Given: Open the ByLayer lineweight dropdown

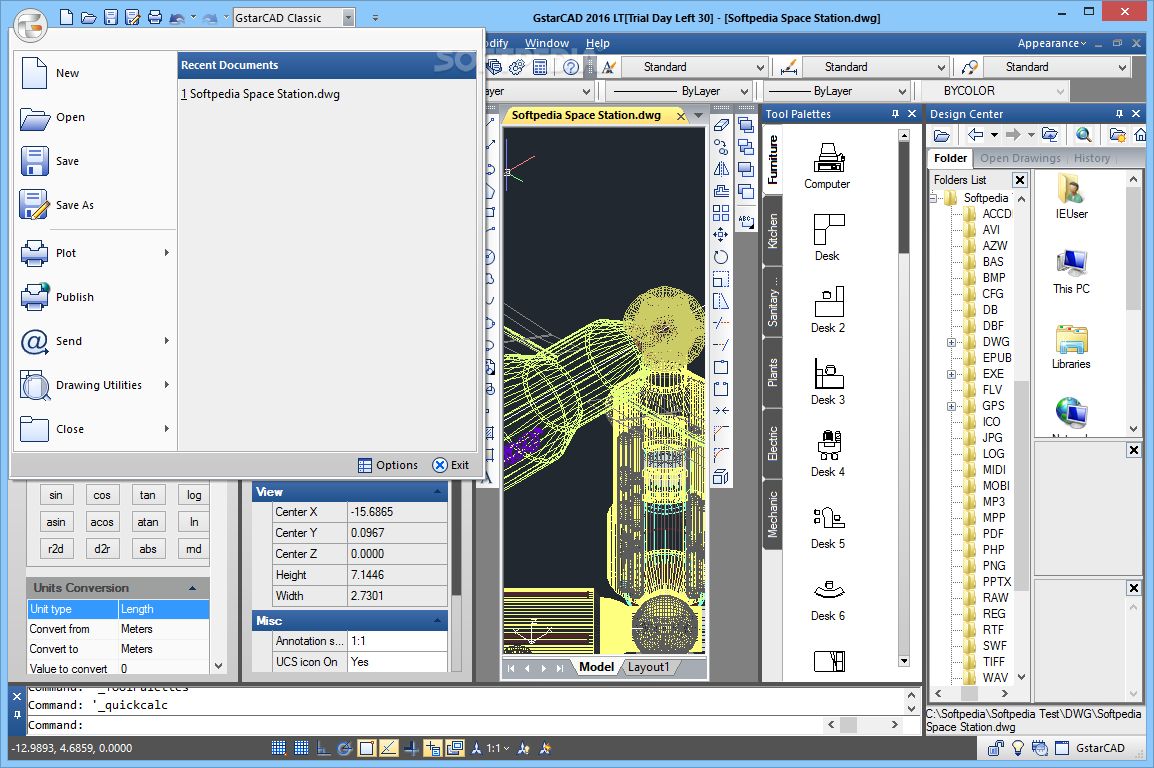Looking at the screenshot, I should tap(902, 91).
